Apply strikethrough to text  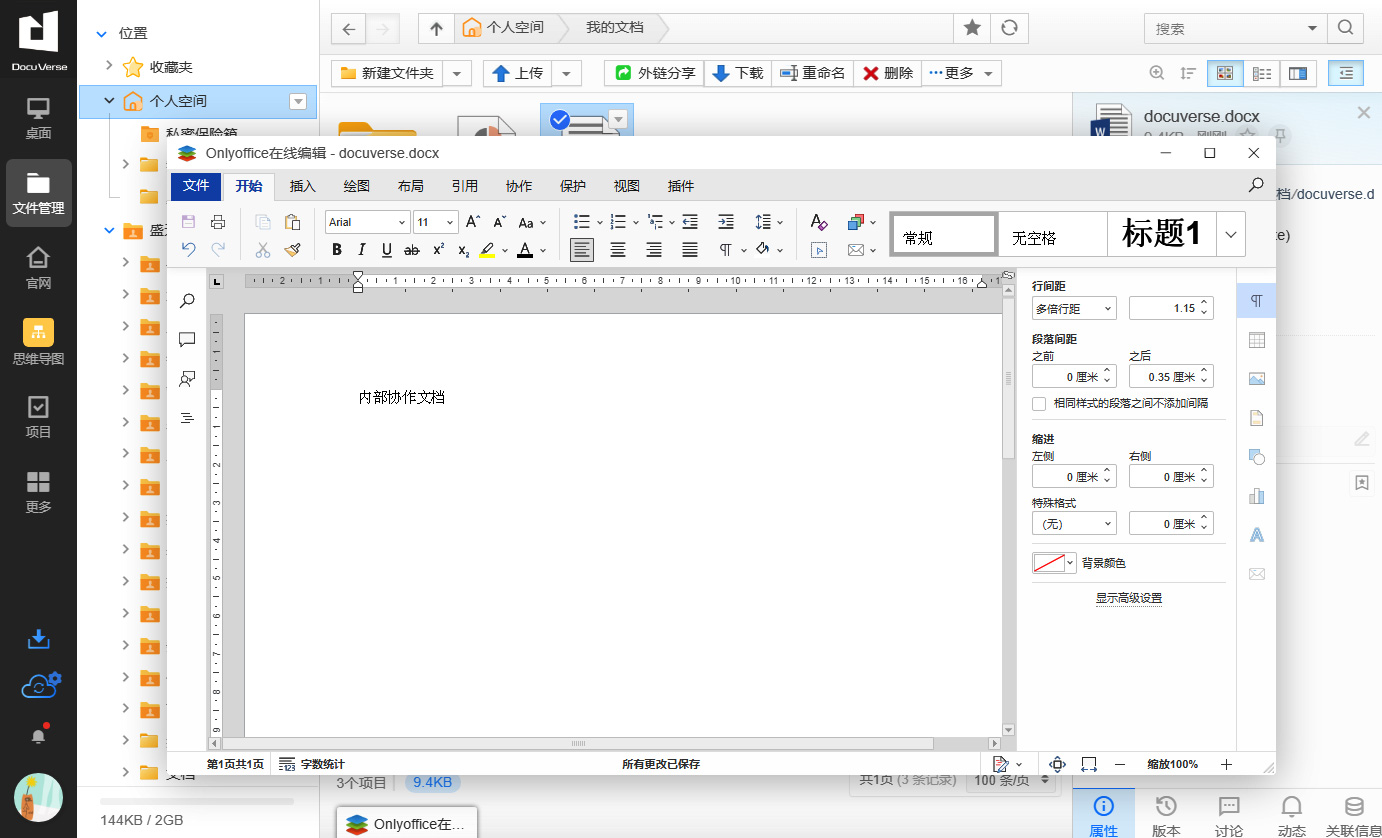[x=411, y=250]
